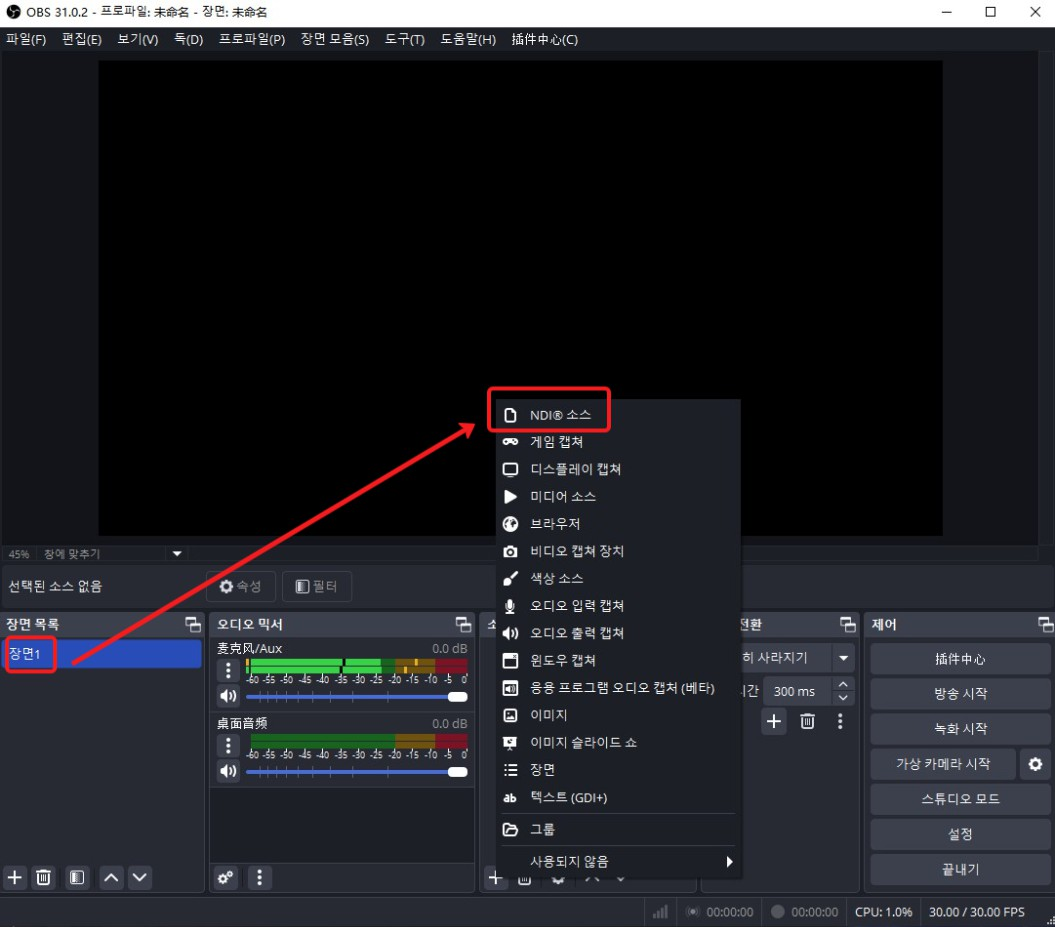Viewport: 1055px width, 927px height.
Task: Toggle 스튜디오 모드 on
Action: (959, 799)
